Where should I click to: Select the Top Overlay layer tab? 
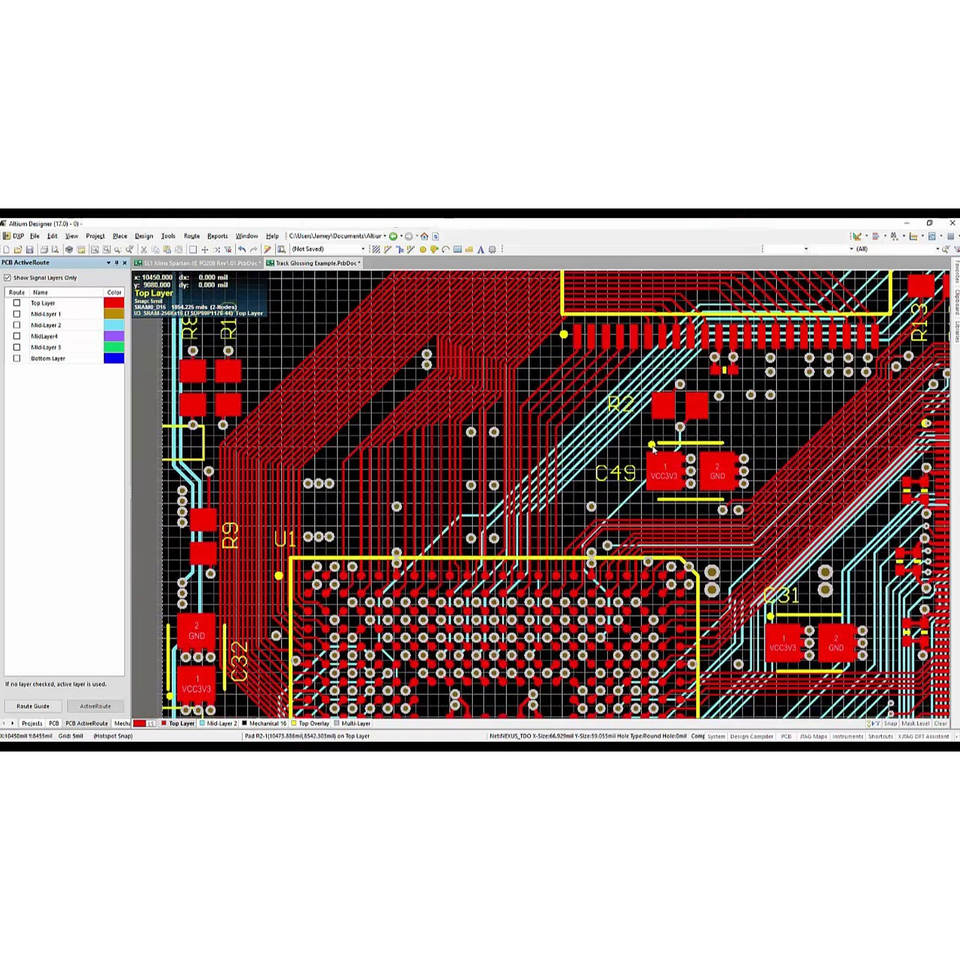click(x=311, y=723)
